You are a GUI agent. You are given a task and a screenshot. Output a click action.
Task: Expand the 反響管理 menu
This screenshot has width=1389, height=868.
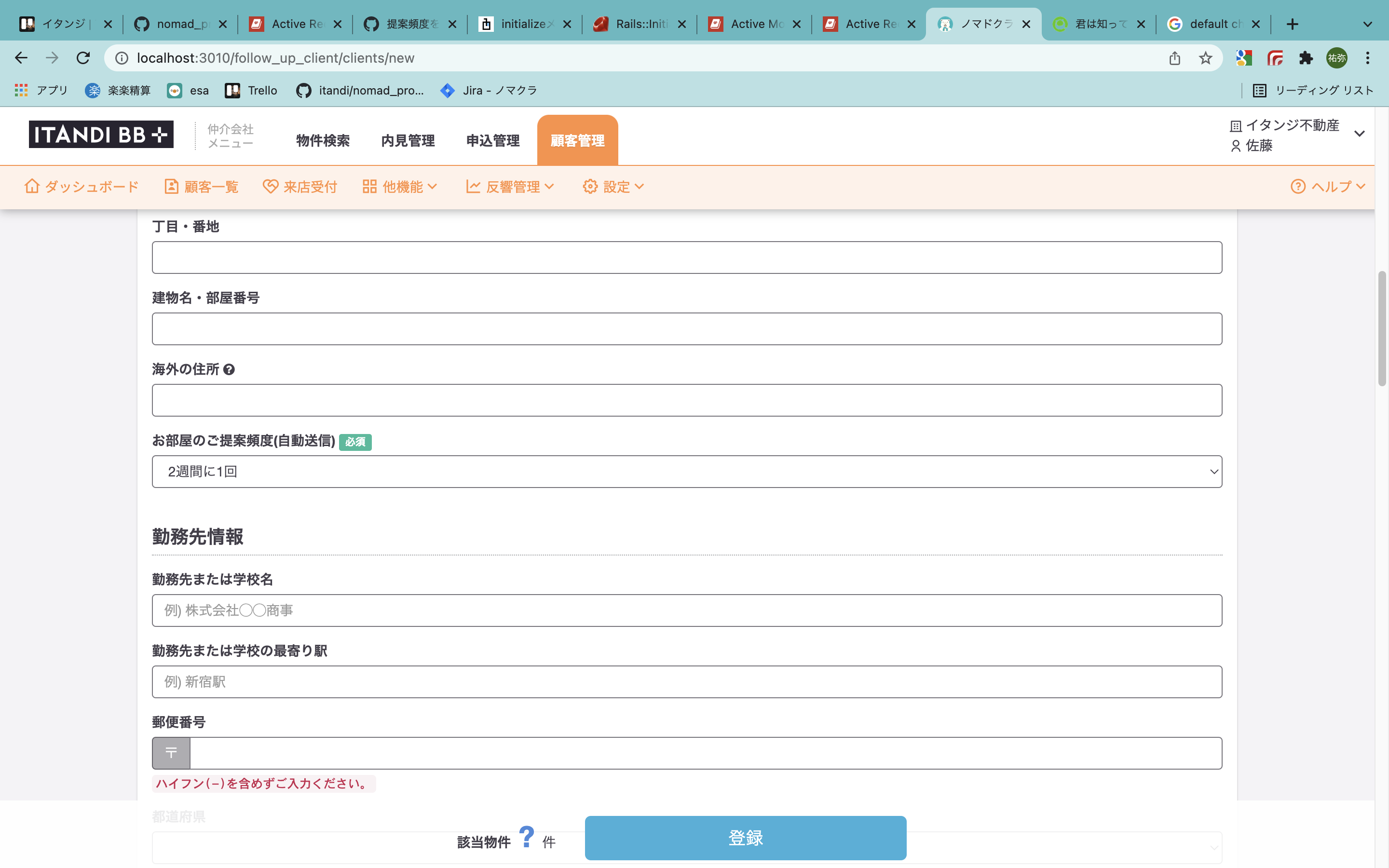[x=510, y=187]
